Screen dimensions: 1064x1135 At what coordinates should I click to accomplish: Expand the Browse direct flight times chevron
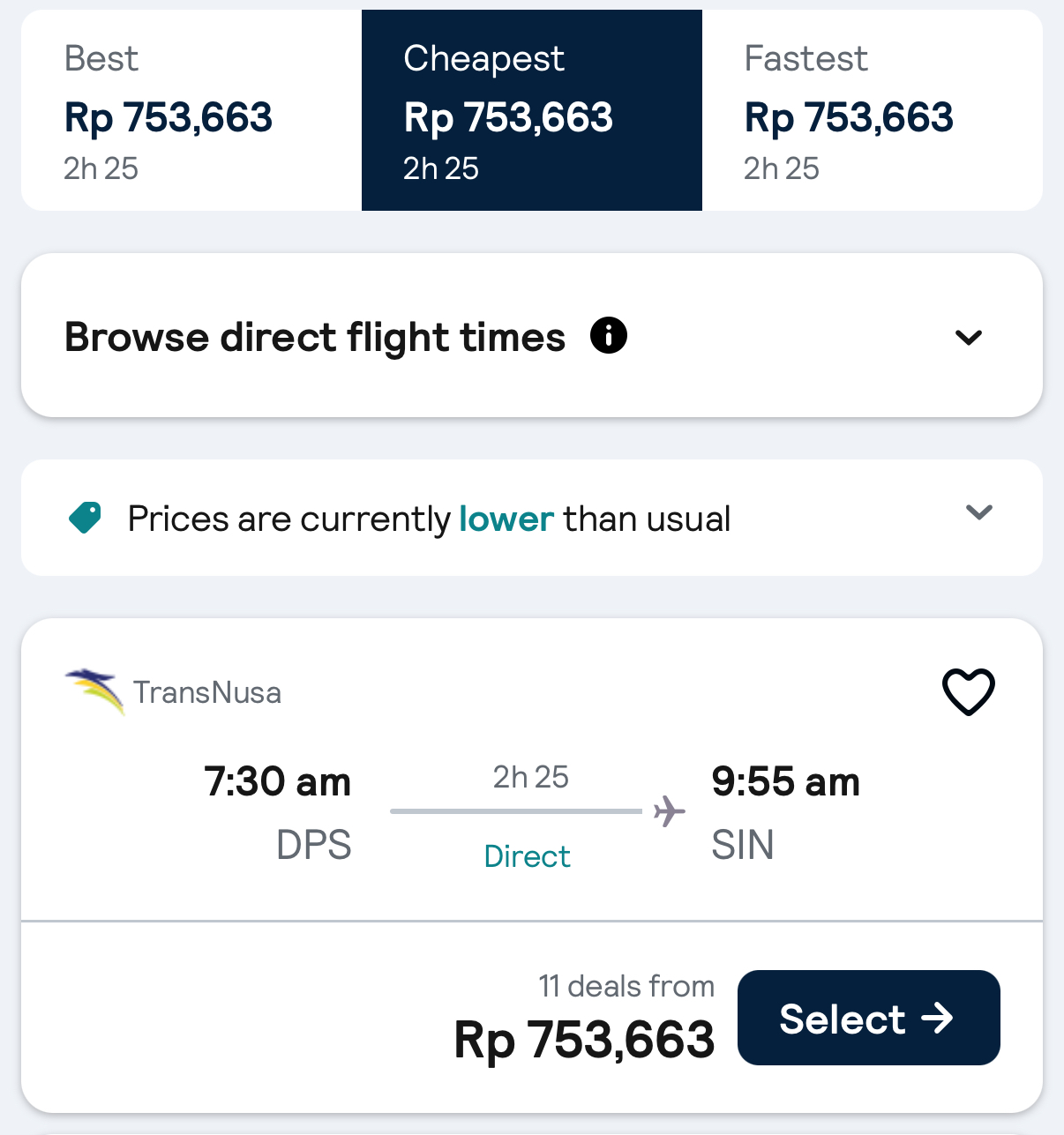coord(969,337)
